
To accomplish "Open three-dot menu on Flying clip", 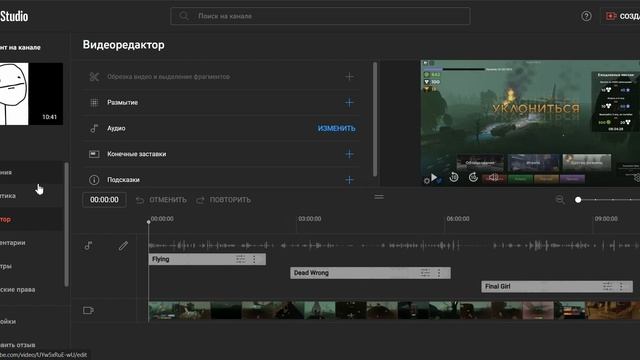I will [254, 259].
